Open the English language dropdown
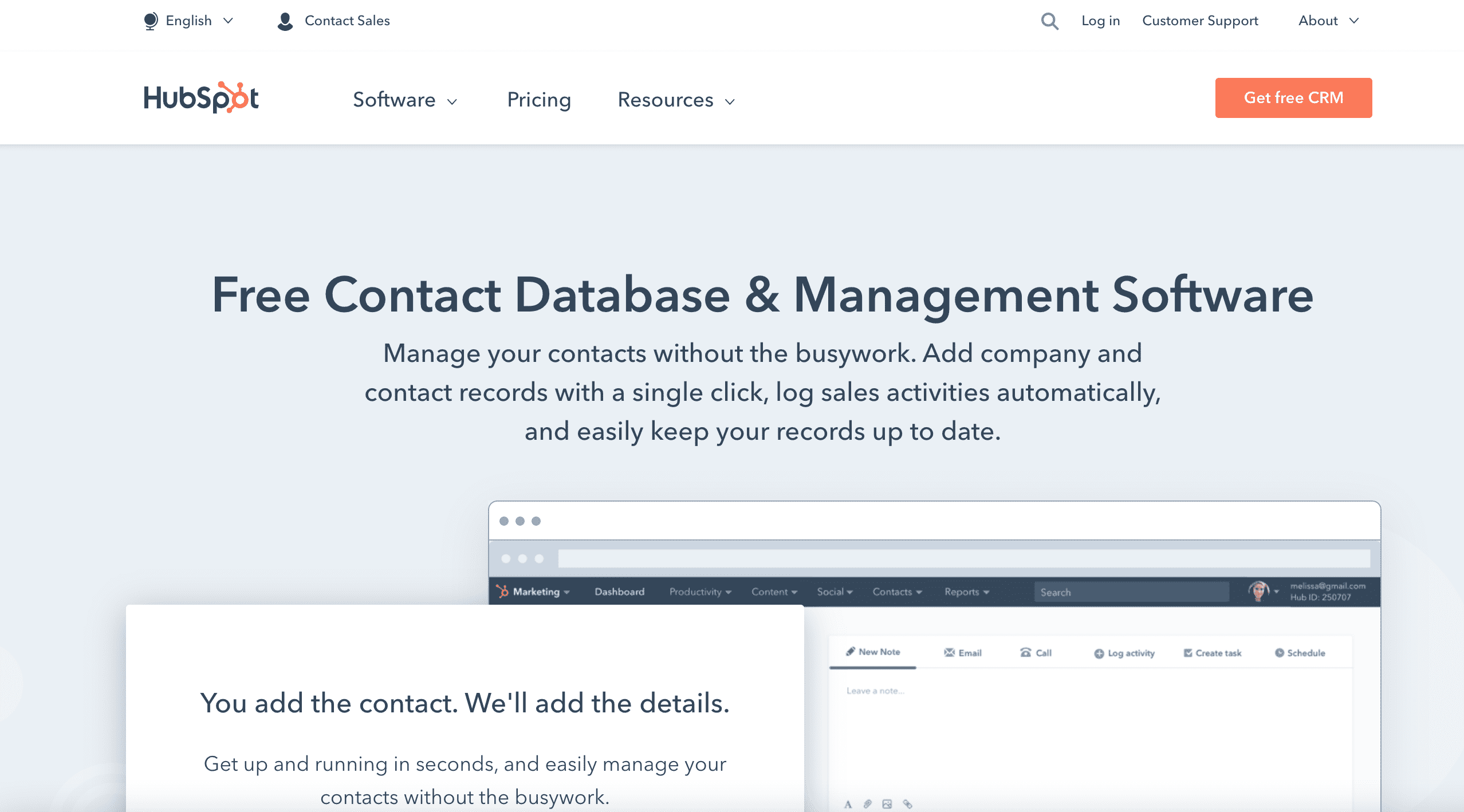1464x812 pixels. pyautogui.click(x=189, y=21)
